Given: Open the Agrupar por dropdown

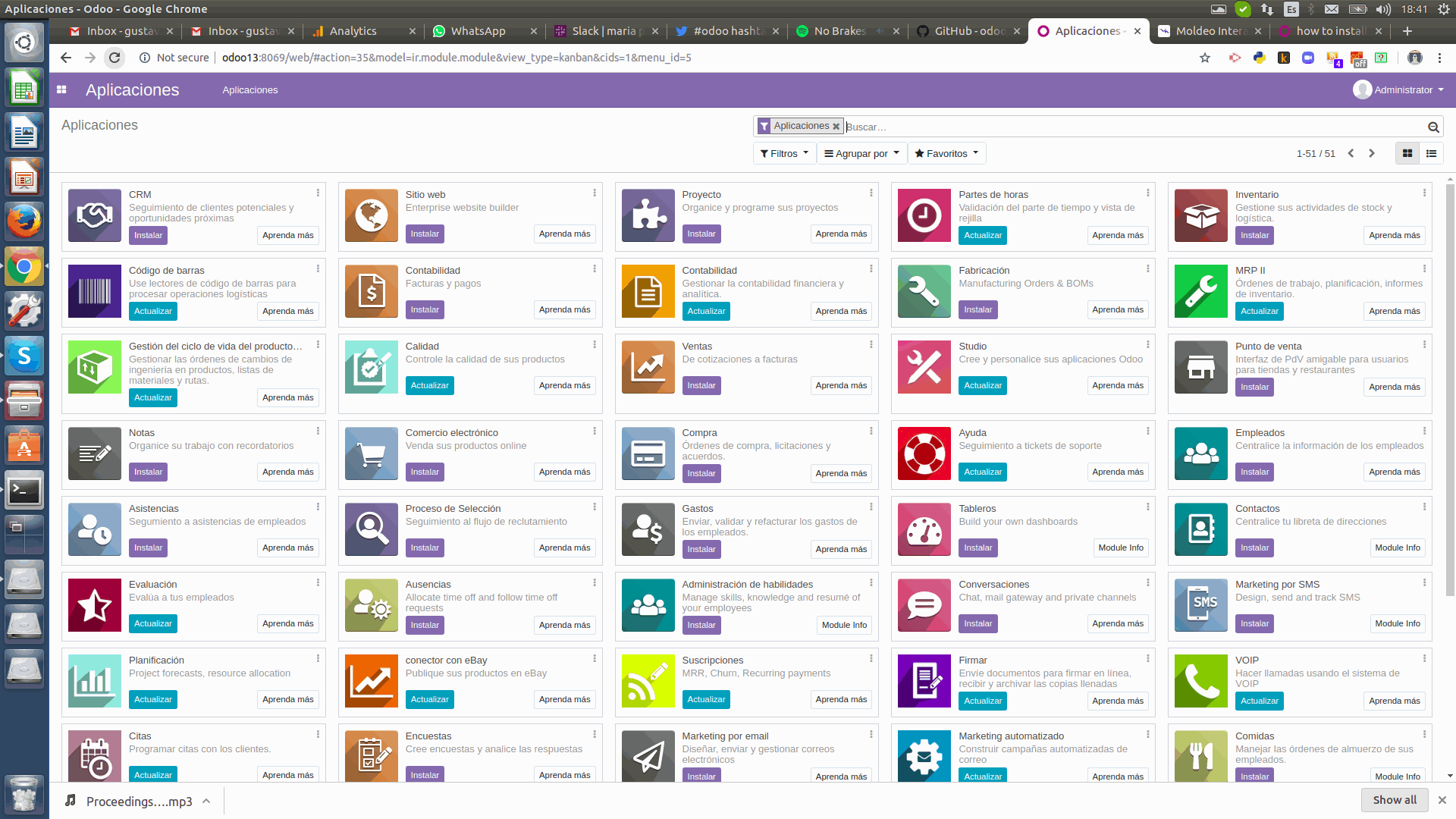Looking at the screenshot, I should pyautogui.click(x=862, y=153).
